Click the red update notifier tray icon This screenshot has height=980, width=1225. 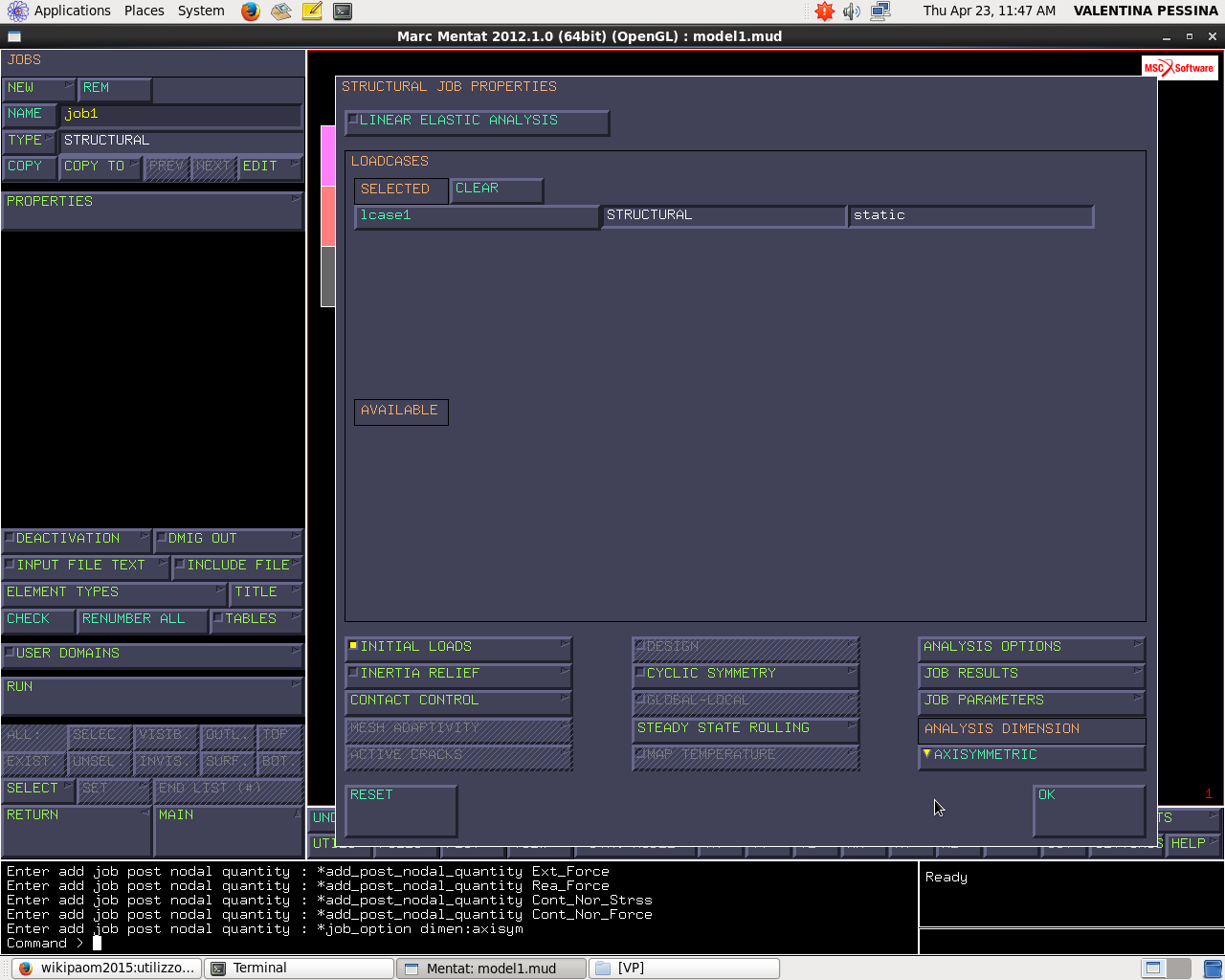[x=824, y=11]
